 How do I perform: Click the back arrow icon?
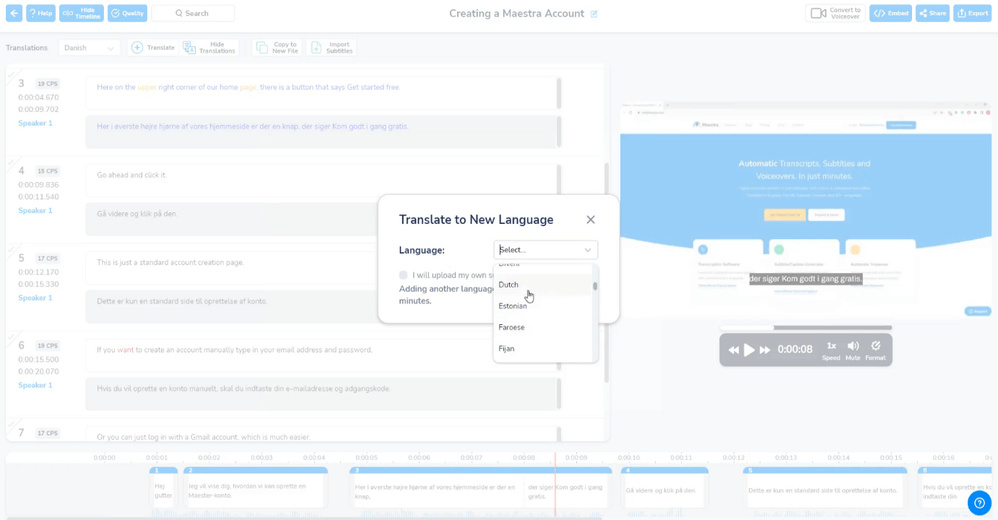pos(14,13)
